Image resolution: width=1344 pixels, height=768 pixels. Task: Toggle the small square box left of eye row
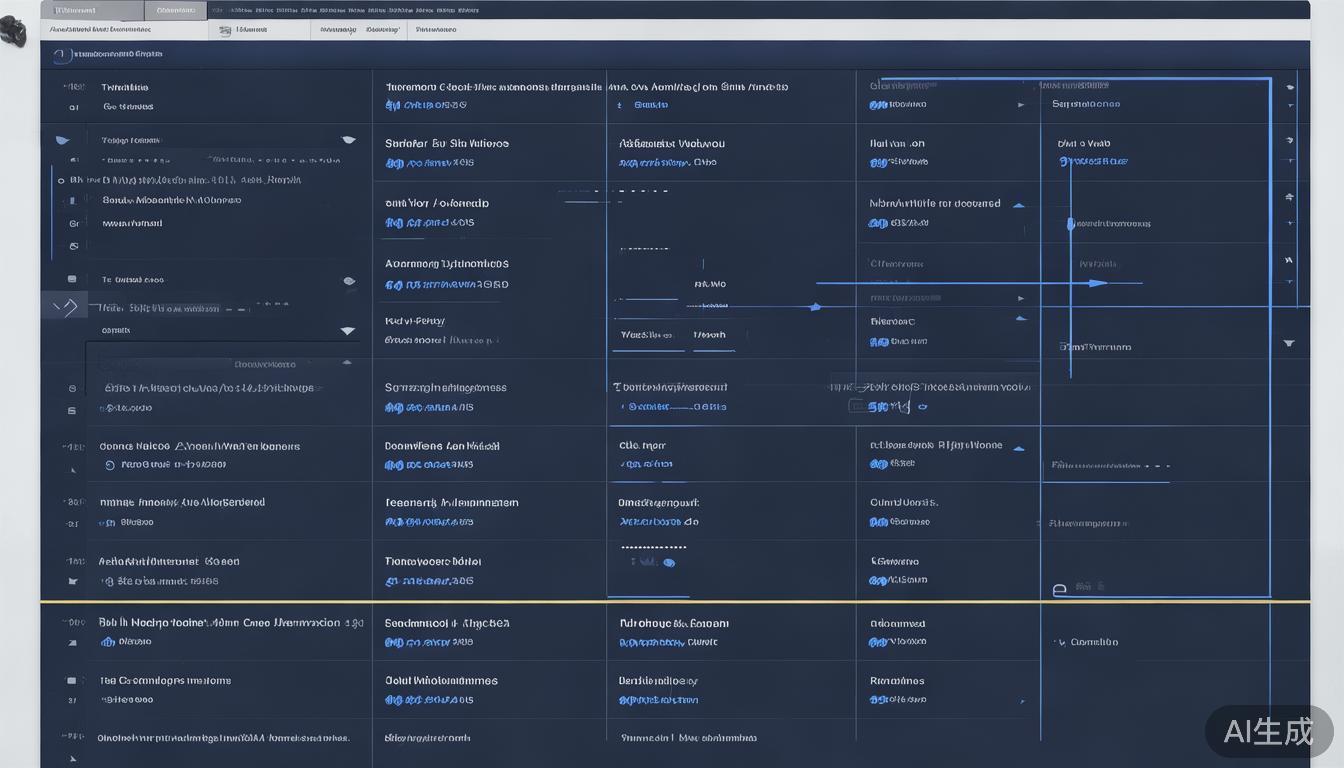[71, 280]
